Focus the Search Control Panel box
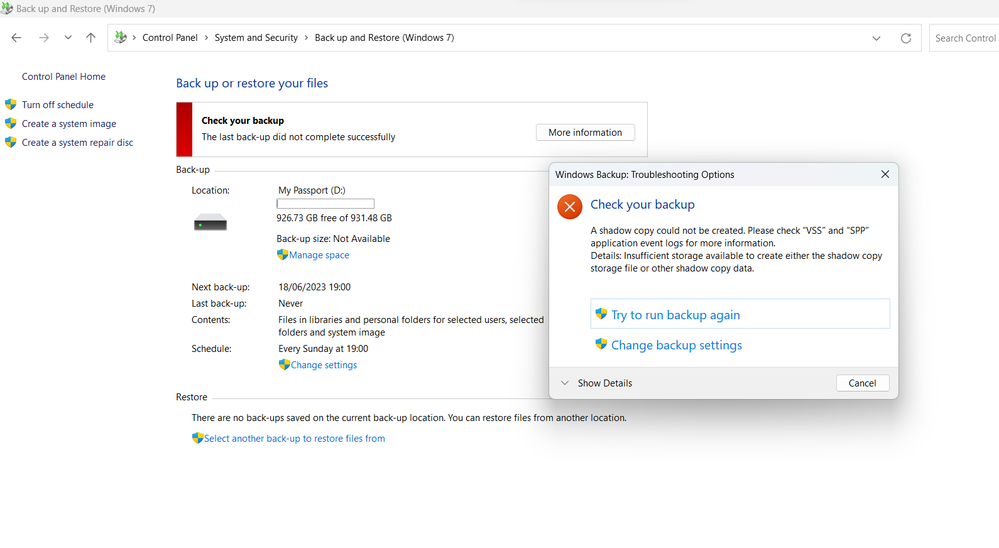Image resolution: width=999 pixels, height=548 pixels. click(x=964, y=38)
